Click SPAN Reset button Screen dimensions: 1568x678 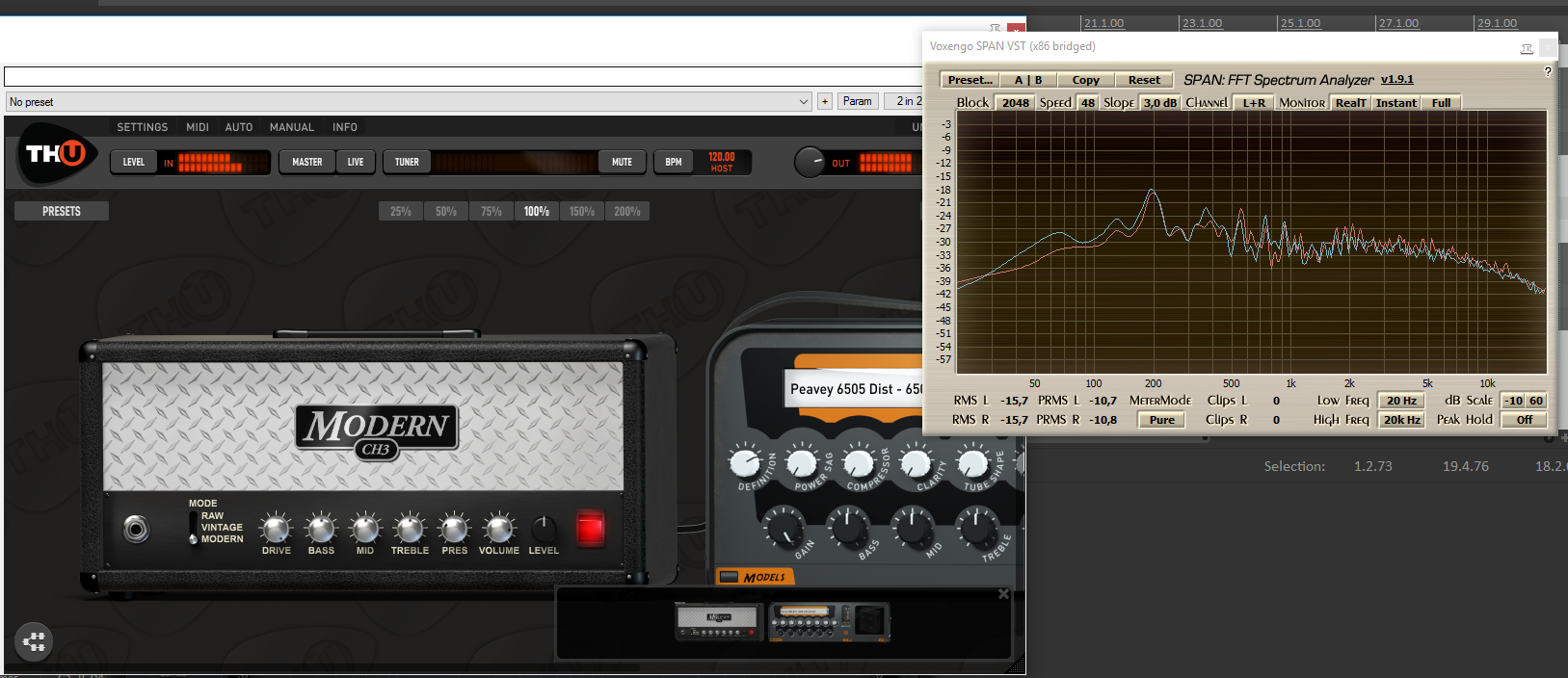[x=1145, y=80]
